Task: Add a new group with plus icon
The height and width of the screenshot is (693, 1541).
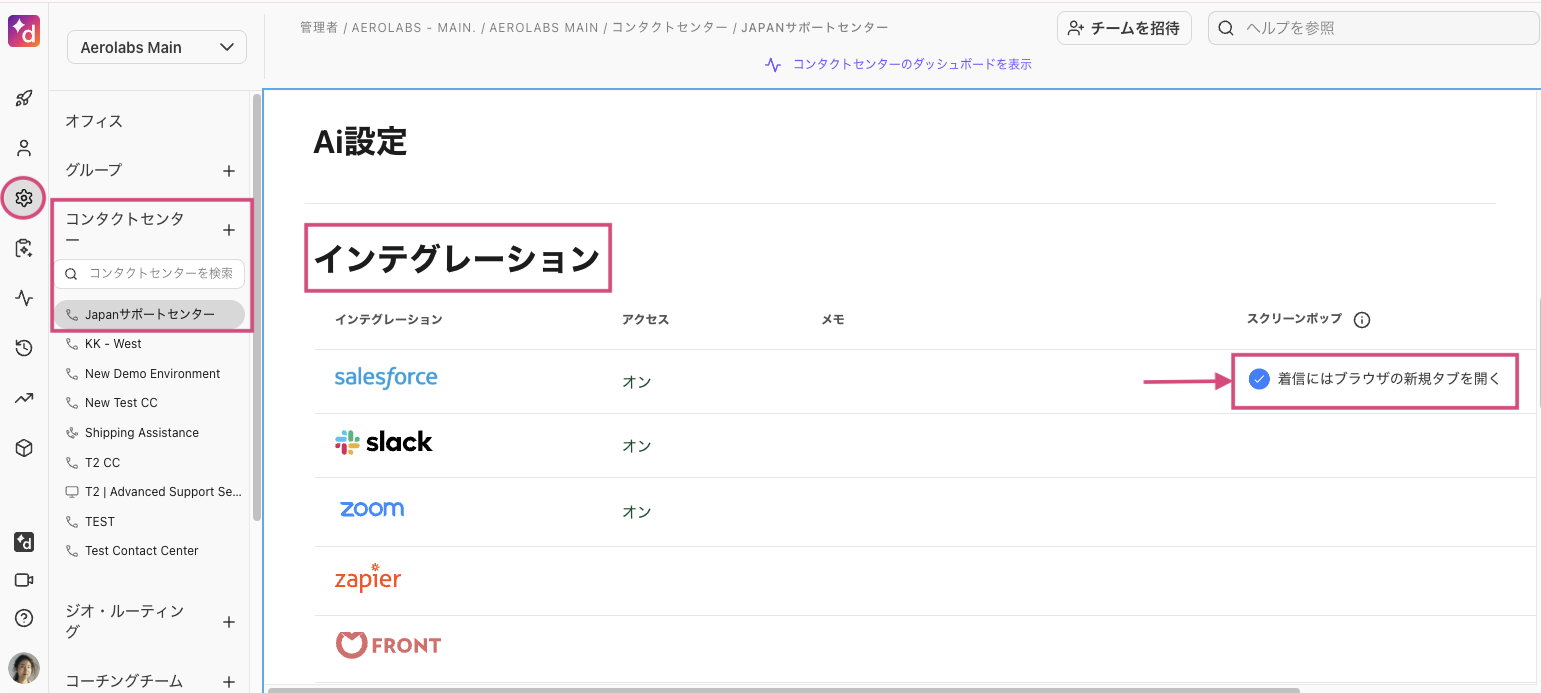Action: click(x=228, y=171)
